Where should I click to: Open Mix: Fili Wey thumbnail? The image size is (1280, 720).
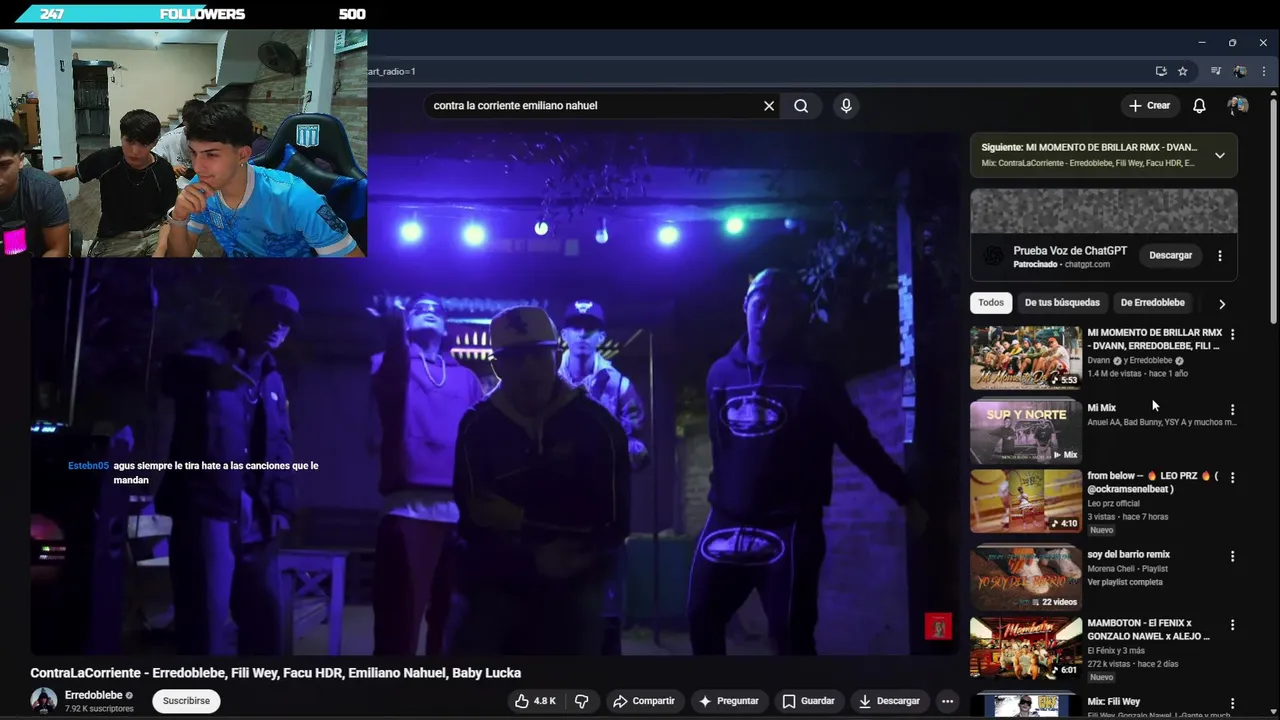[1026, 705]
